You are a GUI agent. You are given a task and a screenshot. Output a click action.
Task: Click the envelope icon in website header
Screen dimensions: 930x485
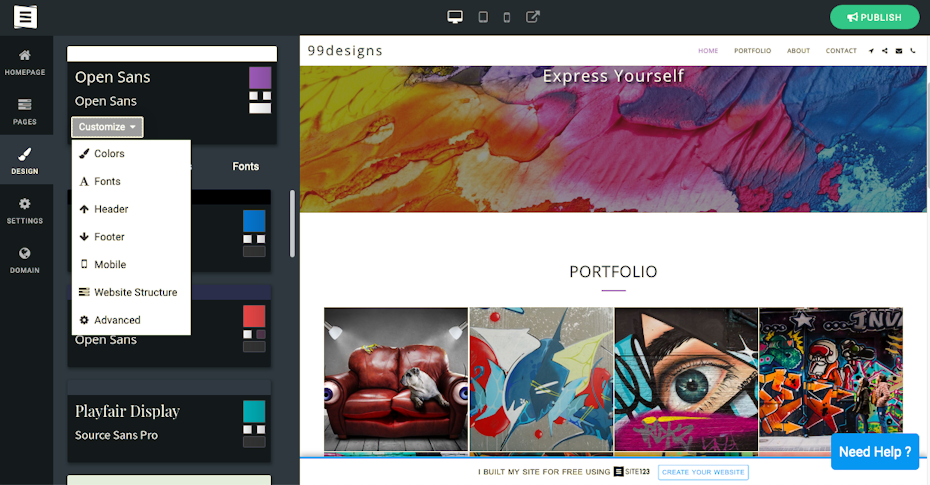(x=898, y=51)
